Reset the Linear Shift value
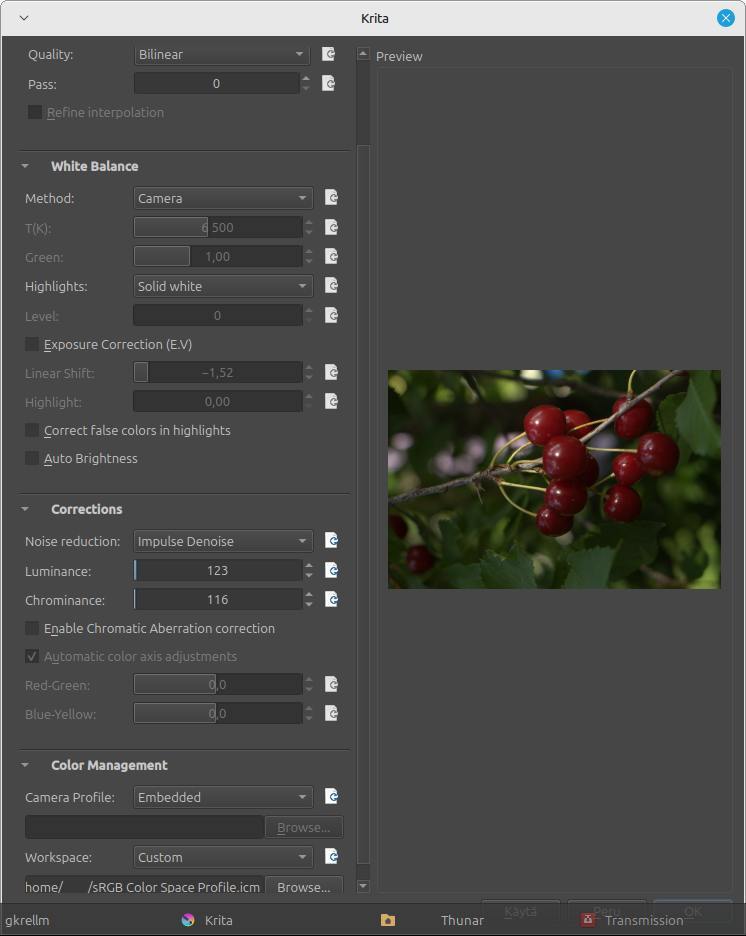Screen dimensions: 746x936 pyautogui.click(x=332, y=372)
